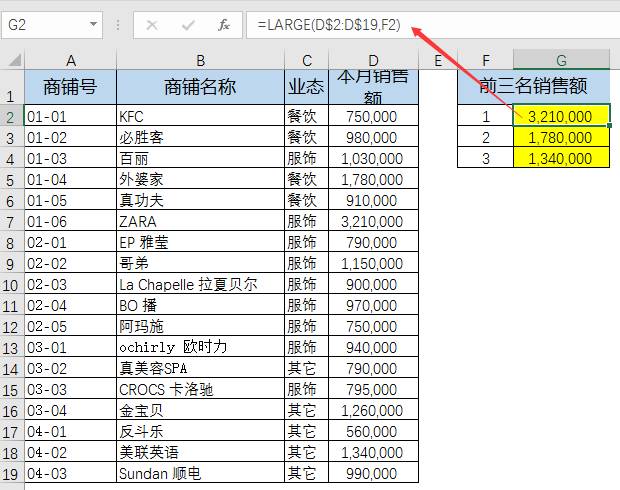This screenshot has width=620, height=490.
Task: Select the 真美容SPA cell
Action: pos(200,367)
